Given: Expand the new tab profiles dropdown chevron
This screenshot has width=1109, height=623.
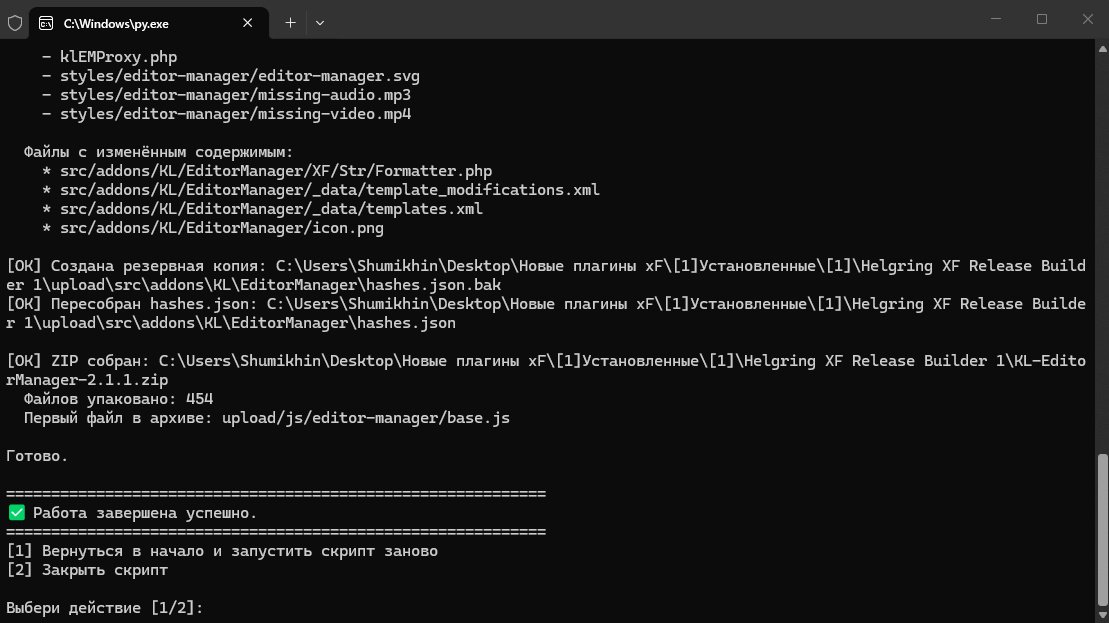Looking at the screenshot, I should click(320, 23).
